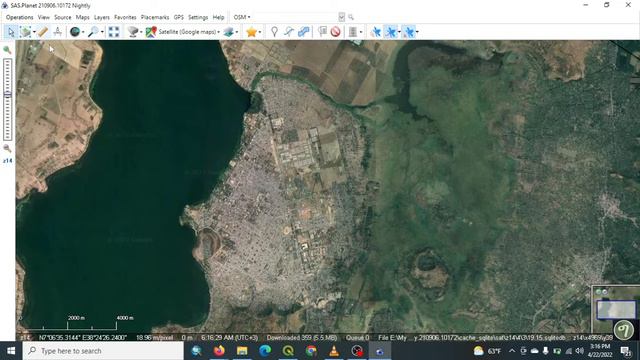Click the search magnifier next to search box
This screenshot has width=640, height=360.
(x=351, y=17)
